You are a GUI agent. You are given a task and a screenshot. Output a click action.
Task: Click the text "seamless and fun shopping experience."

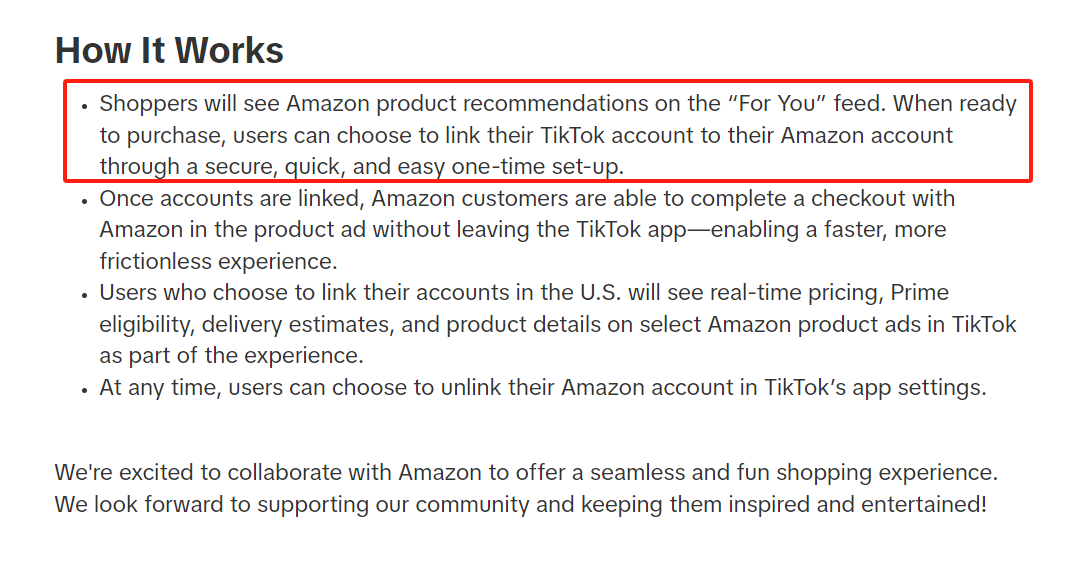(794, 473)
